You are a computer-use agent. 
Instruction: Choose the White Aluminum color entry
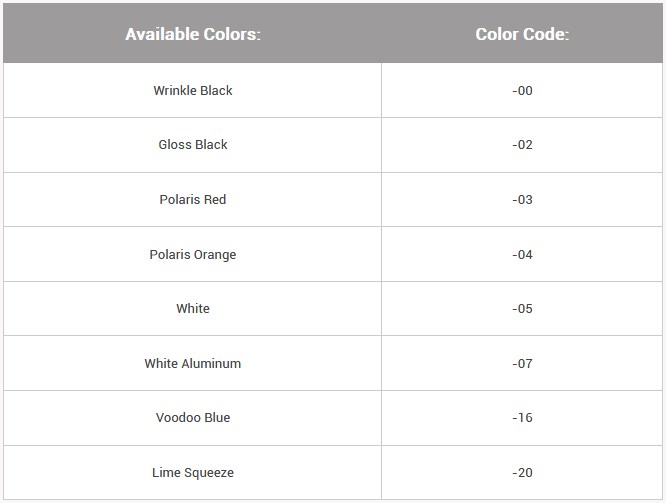point(193,364)
